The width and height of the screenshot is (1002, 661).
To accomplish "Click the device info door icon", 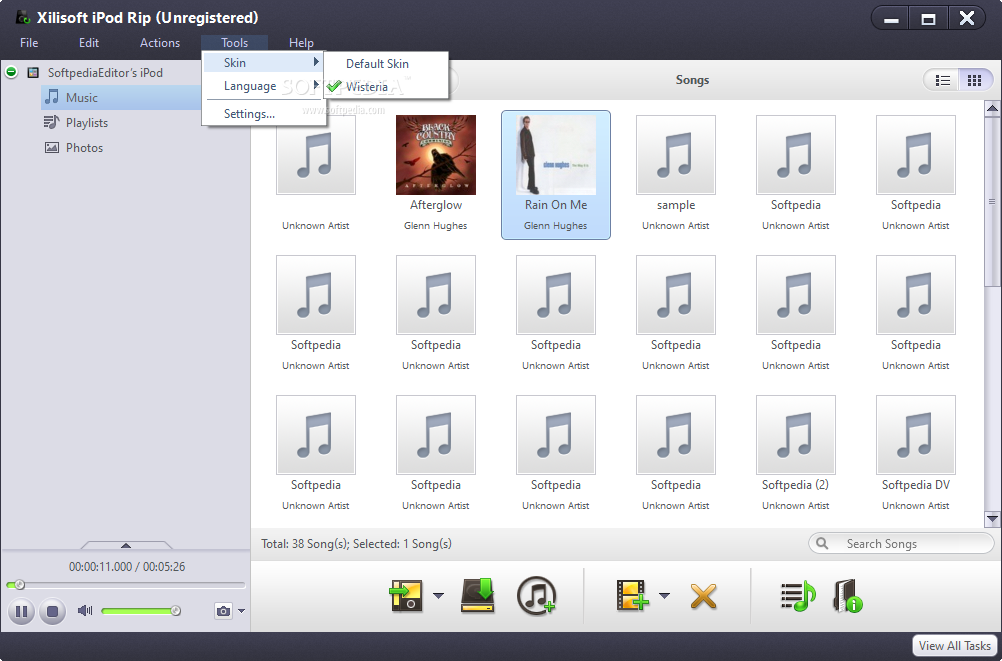I will [847, 596].
